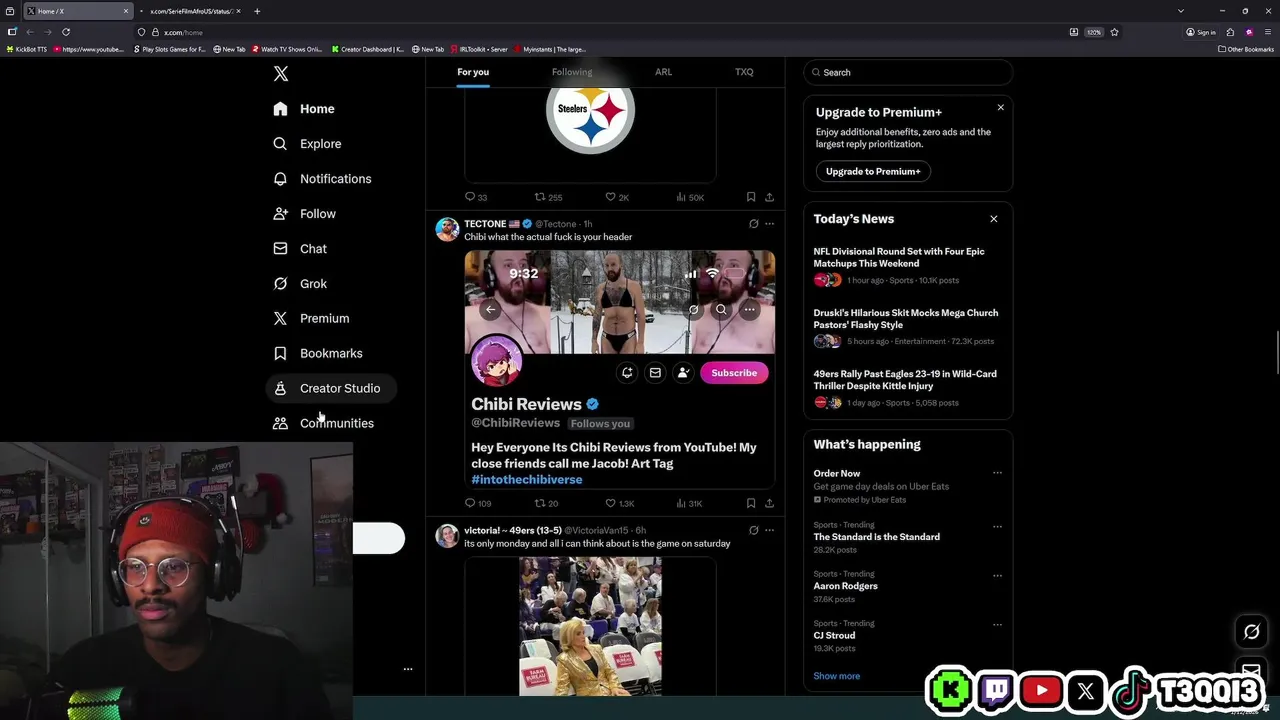Open Druski's Hilarious Skit news story
The image size is (1280, 720).
(x=908, y=327)
